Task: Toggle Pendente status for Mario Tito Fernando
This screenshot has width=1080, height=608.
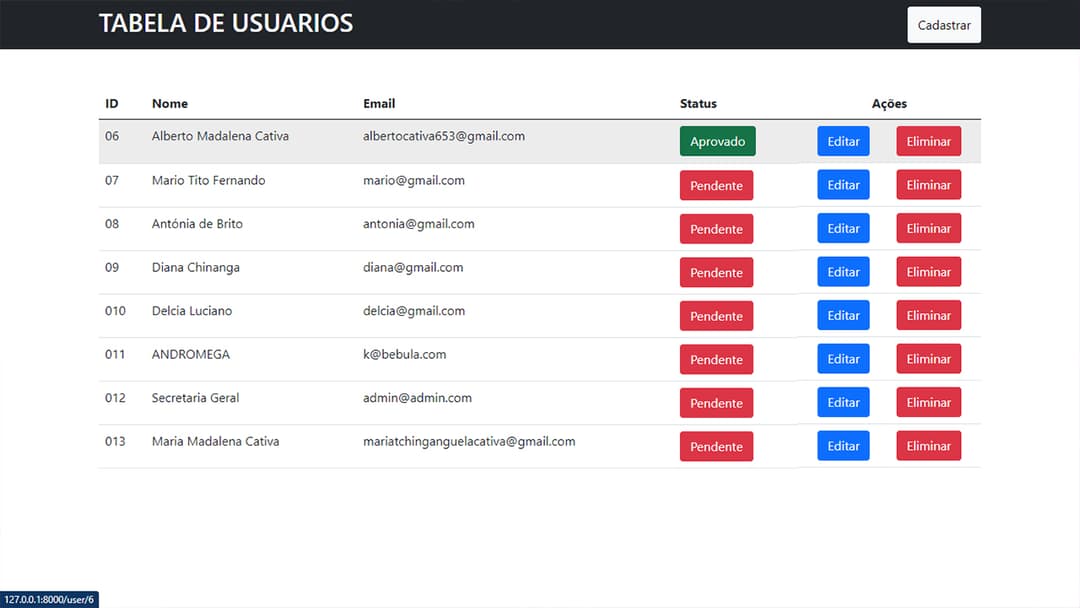Action: coord(716,185)
